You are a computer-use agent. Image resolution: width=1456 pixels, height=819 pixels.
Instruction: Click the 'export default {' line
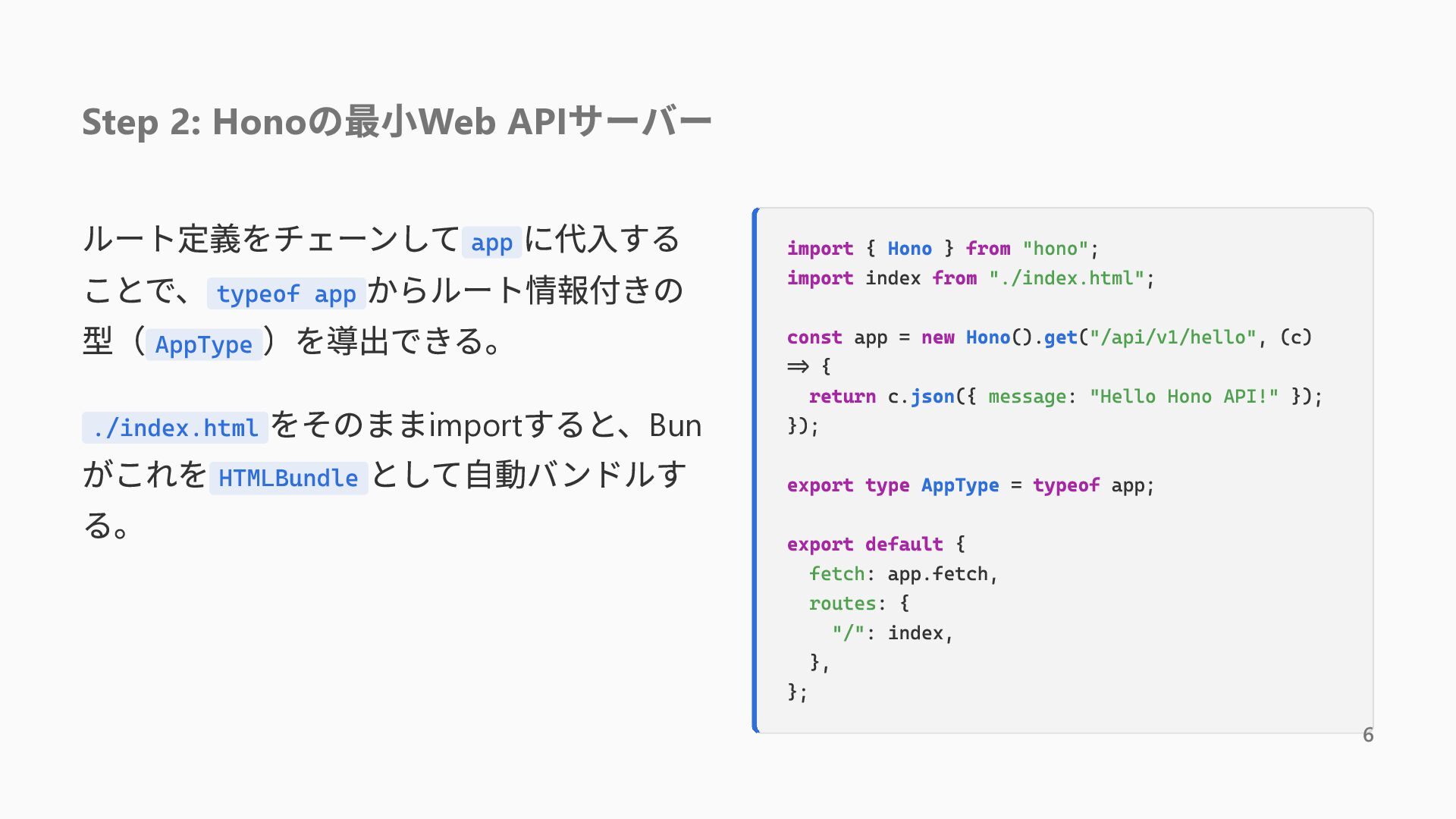click(876, 544)
